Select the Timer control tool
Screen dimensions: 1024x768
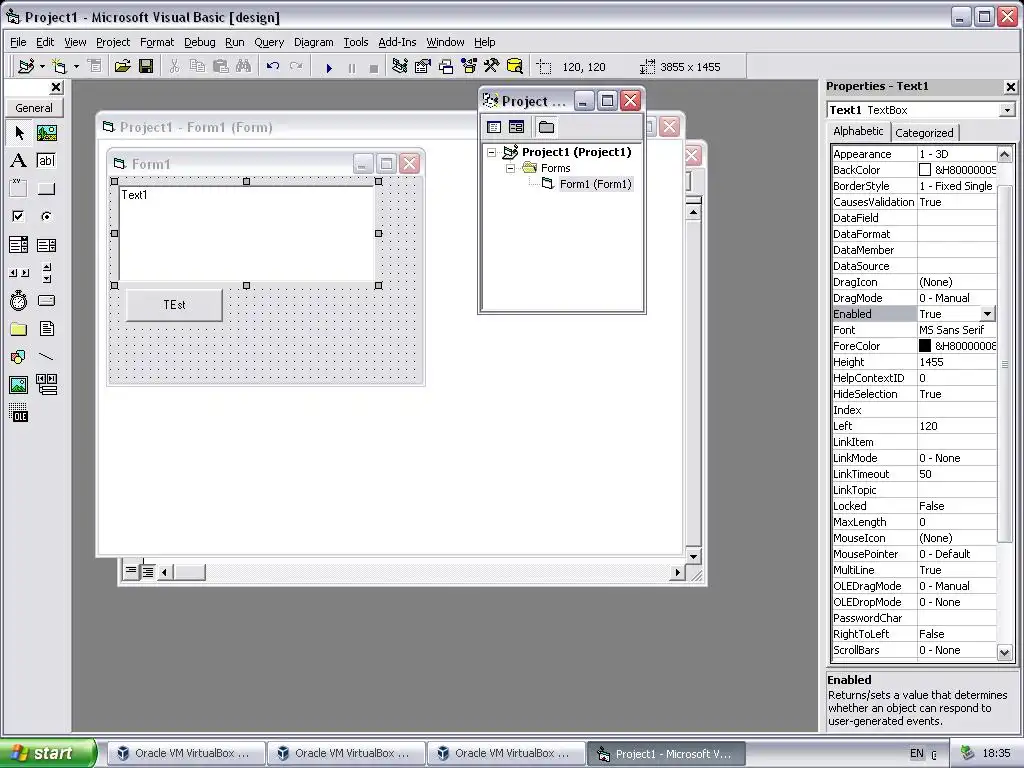click(19, 300)
